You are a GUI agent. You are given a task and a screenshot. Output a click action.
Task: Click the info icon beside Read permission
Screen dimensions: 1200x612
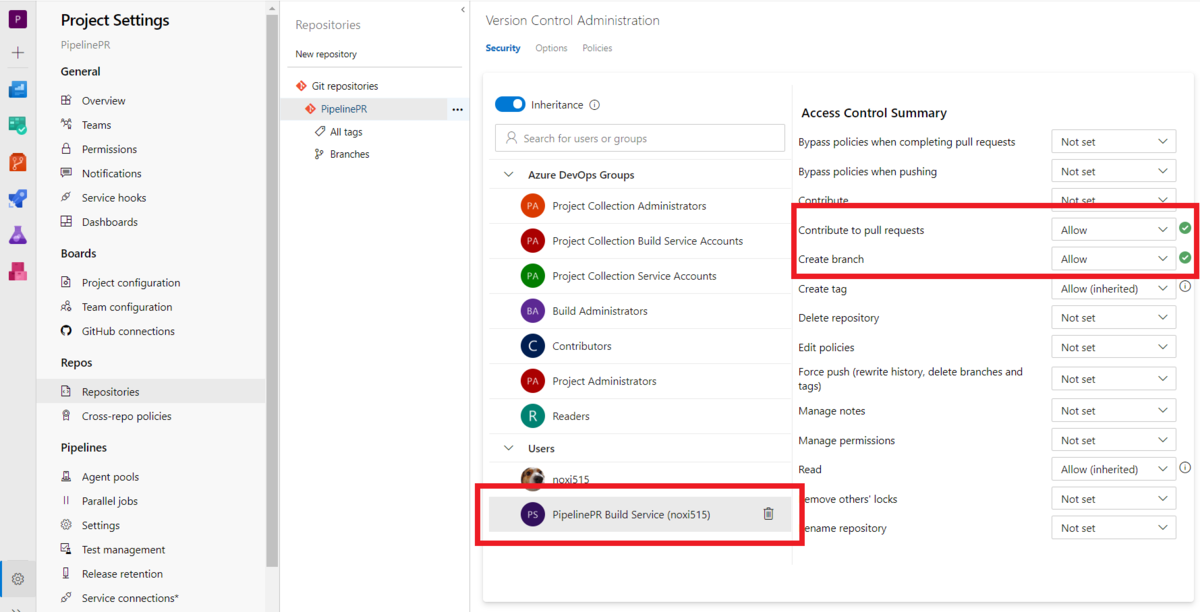[1185, 468]
